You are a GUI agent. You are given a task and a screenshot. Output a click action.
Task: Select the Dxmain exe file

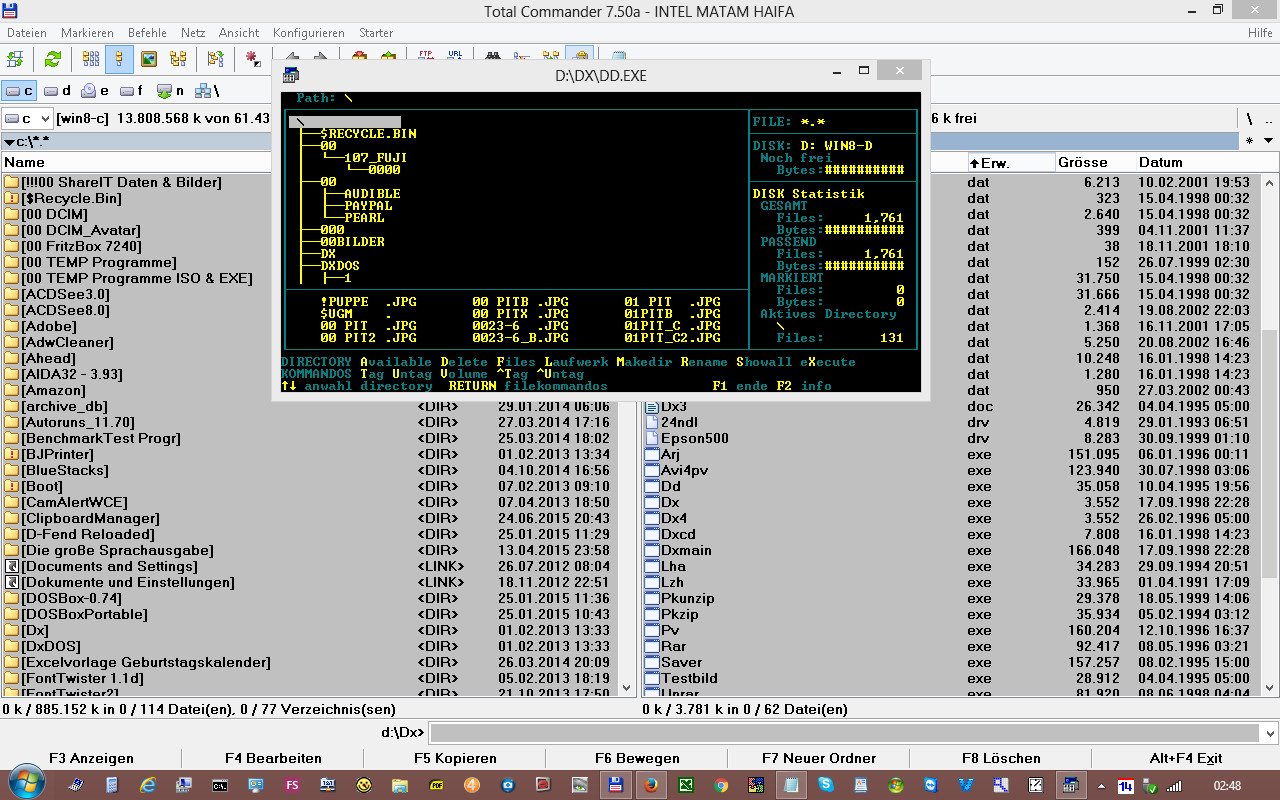pos(677,550)
